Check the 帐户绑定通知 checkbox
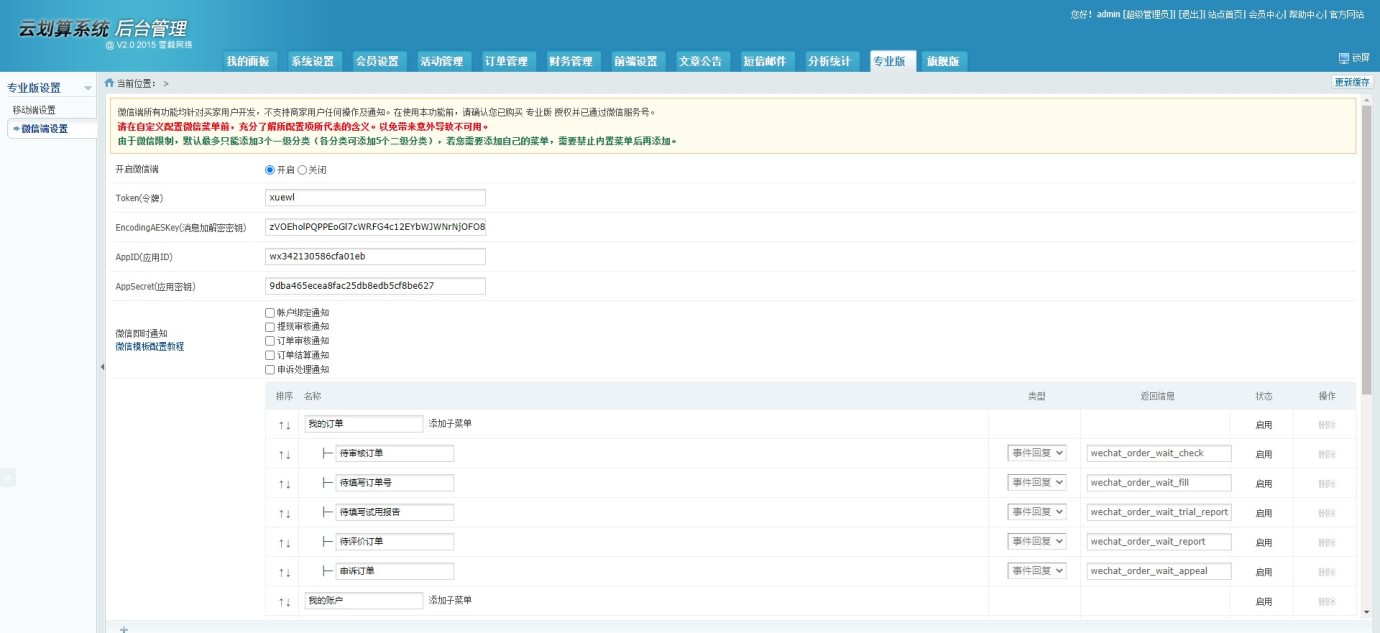 (269, 313)
